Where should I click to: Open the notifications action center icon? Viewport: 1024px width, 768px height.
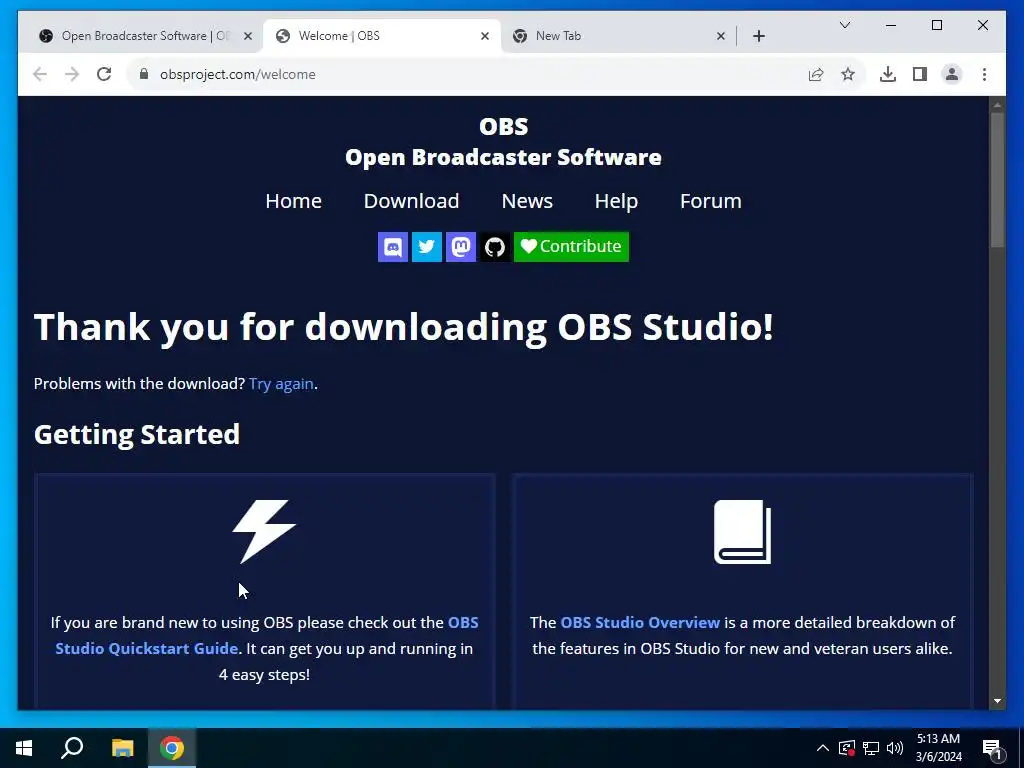[x=992, y=749]
